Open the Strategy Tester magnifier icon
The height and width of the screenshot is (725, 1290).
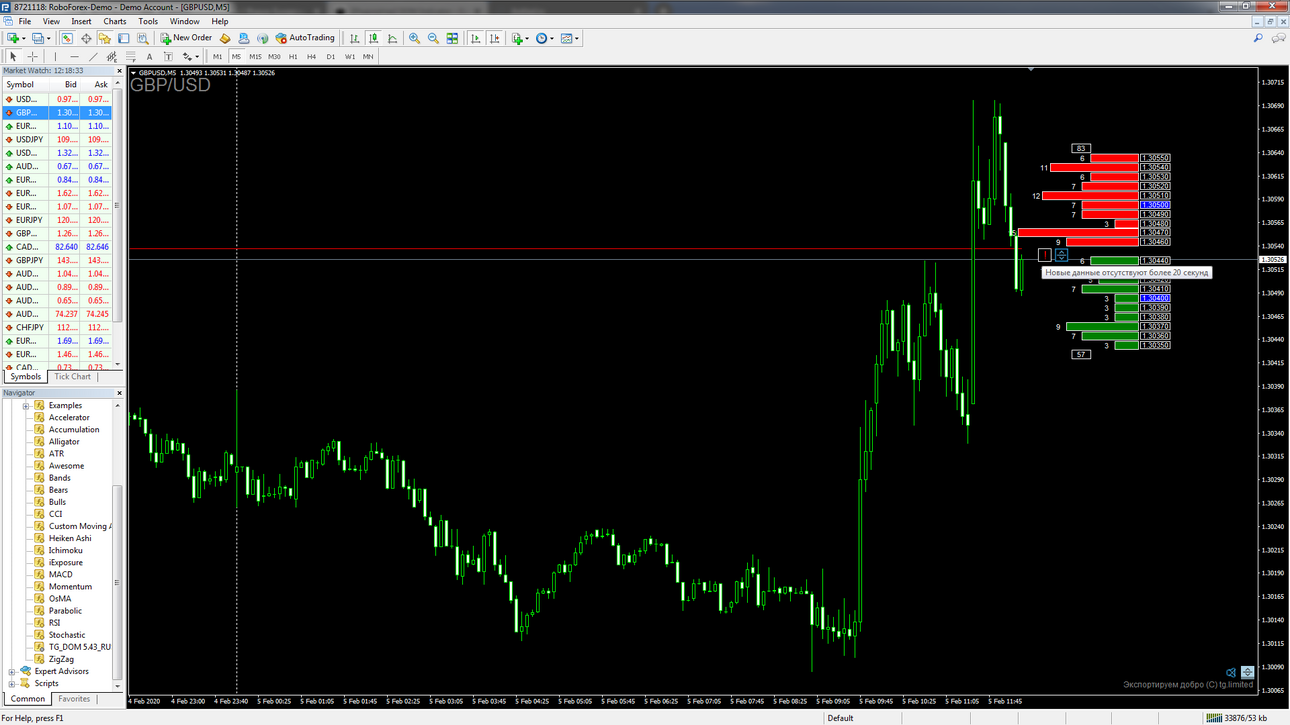pyautogui.click(x=143, y=38)
